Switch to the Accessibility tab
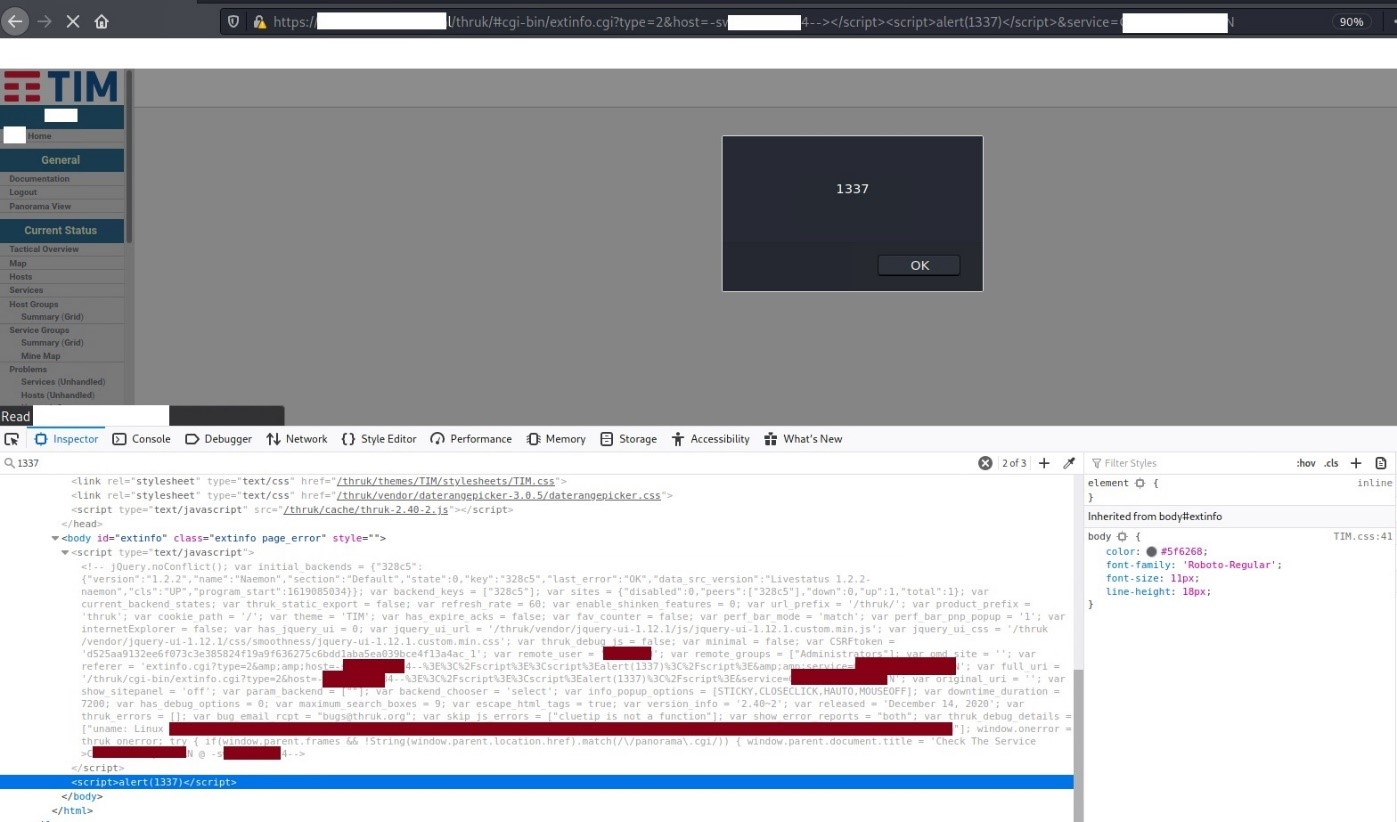The height and width of the screenshot is (822, 1397). pyautogui.click(x=710, y=439)
